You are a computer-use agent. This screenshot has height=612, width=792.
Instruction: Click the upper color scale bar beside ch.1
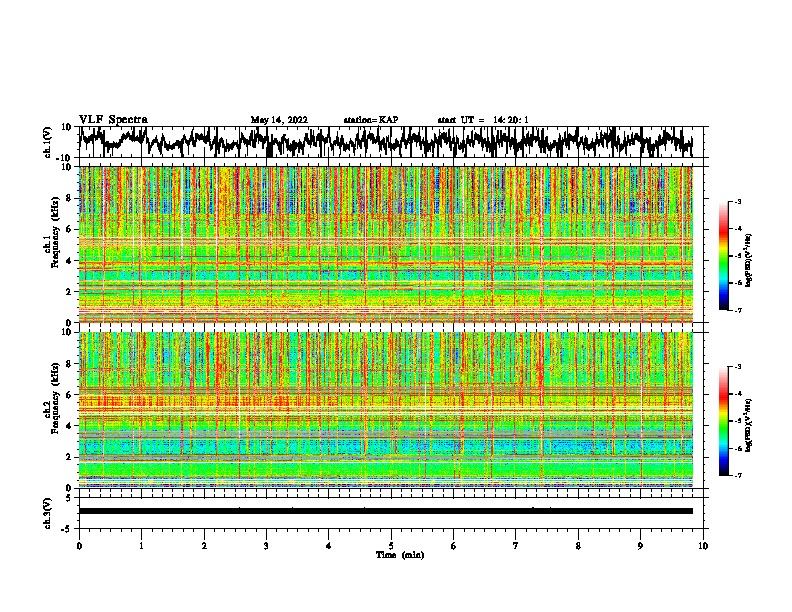(724, 256)
